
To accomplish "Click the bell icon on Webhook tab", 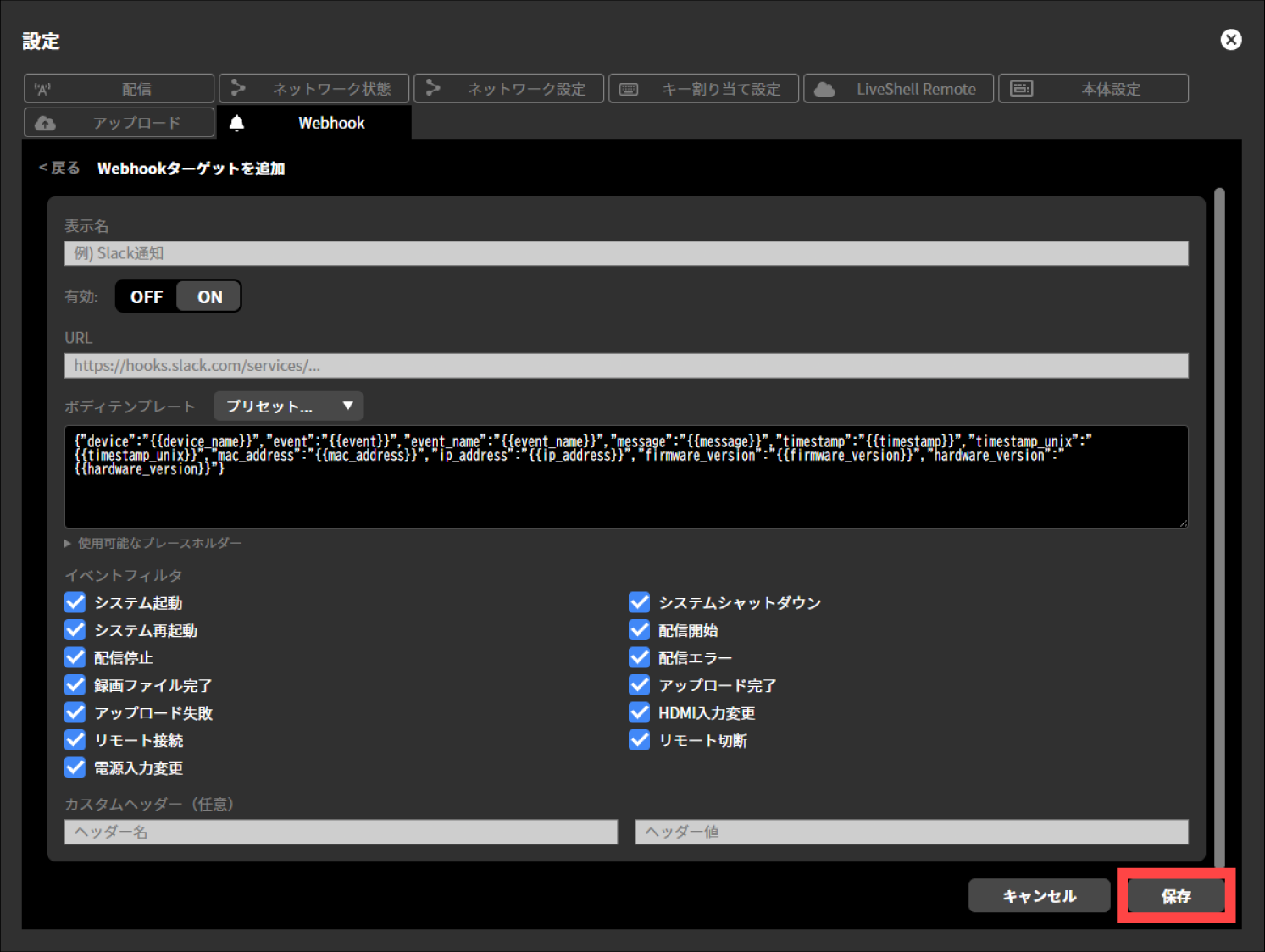I will (x=238, y=123).
